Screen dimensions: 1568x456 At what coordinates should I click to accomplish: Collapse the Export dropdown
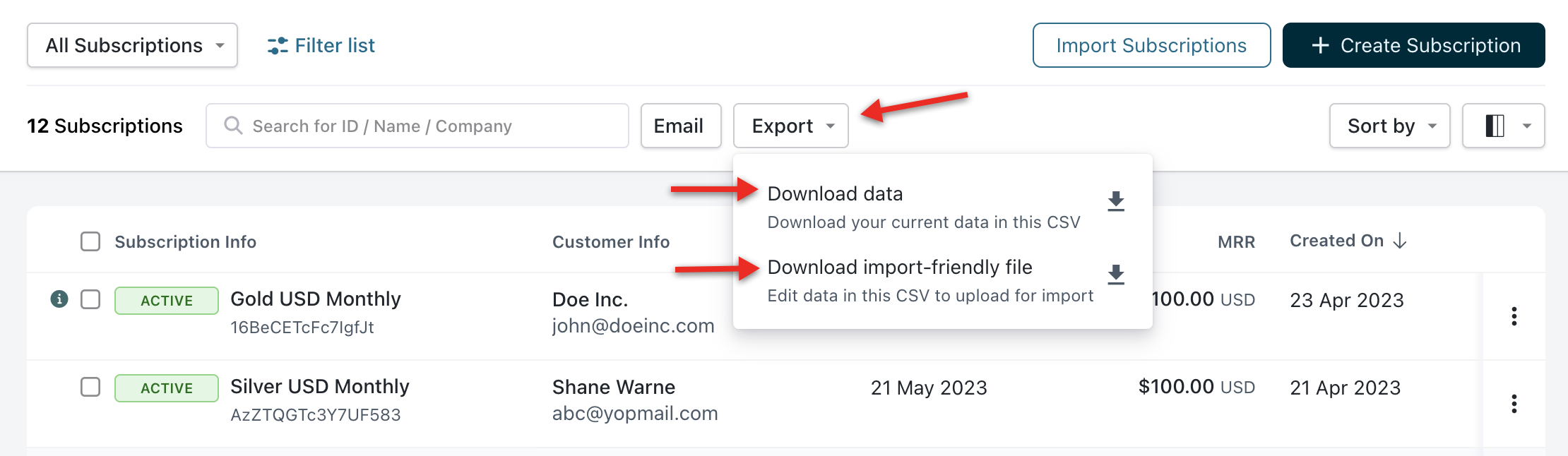790,126
